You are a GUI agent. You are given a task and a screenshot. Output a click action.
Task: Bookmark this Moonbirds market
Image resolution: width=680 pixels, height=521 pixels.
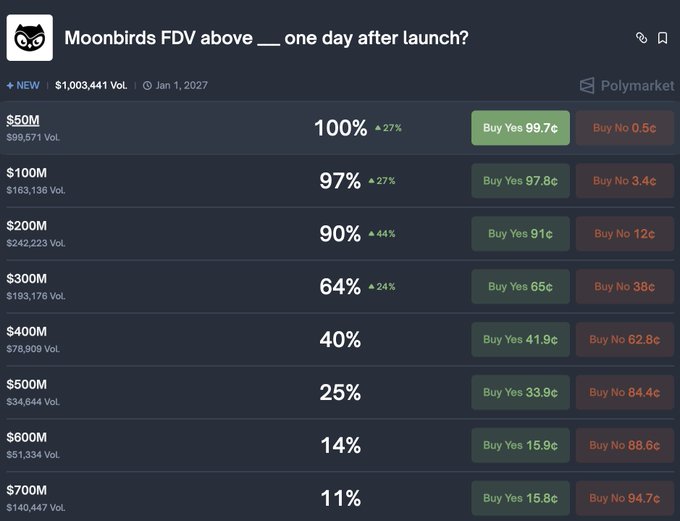pos(662,38)
